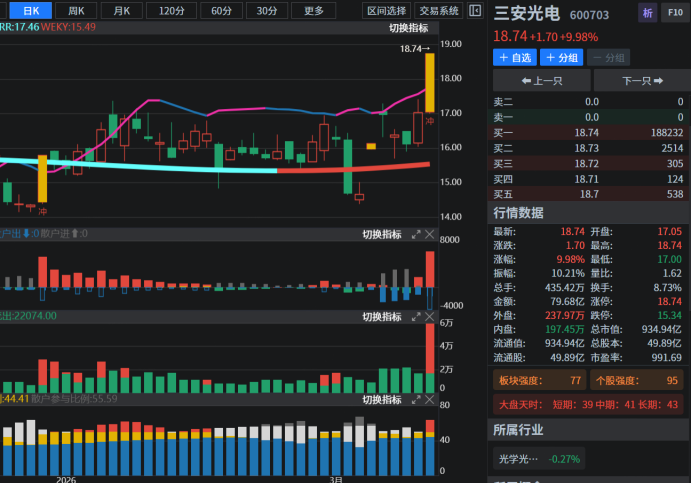Expand the retail participation ratio panel

[x=416, y=400]
